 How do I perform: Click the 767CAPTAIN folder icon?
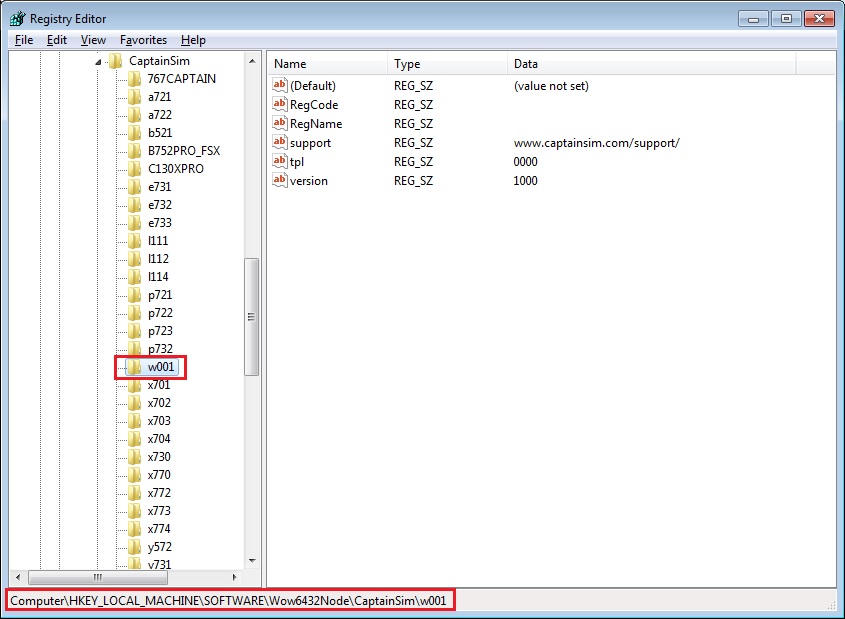click(x=134, y=79)
